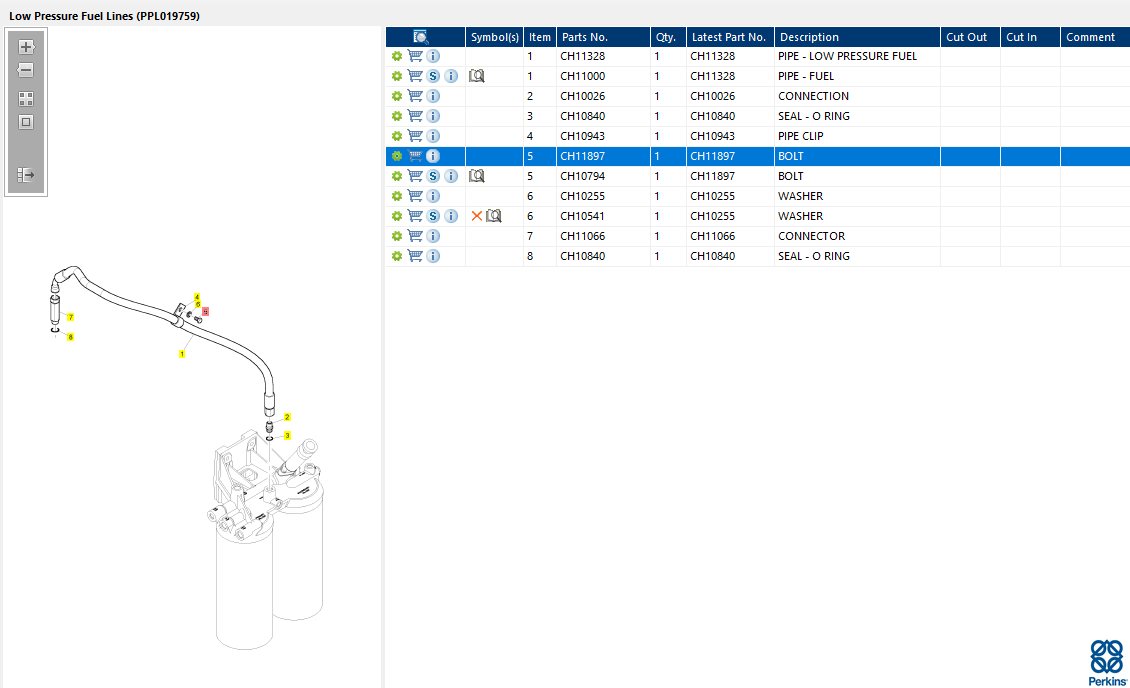Viewport: 1130px width, 688px height.
Task: Zoom in on the parts diagram
Action: tap(26, 47)
